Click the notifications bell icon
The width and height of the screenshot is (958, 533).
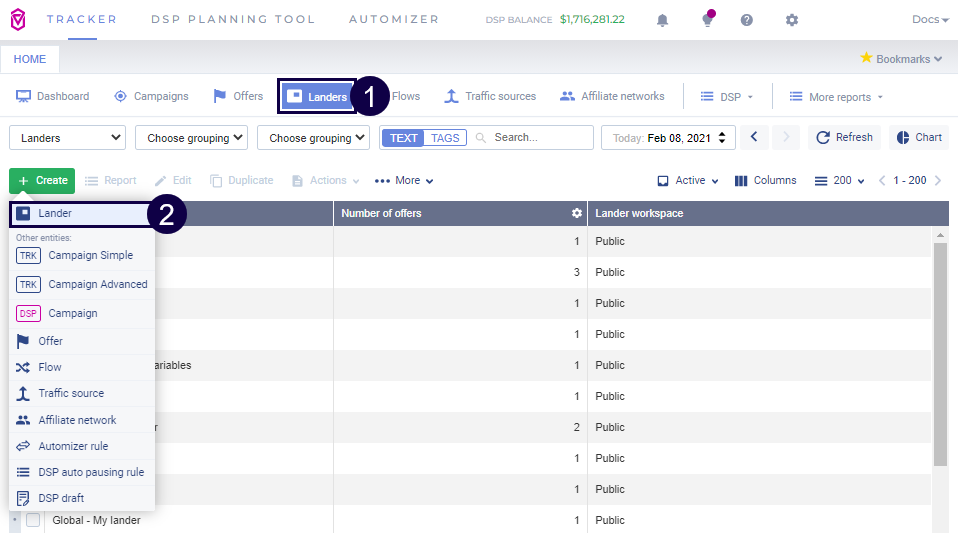(x=662, y=20)
